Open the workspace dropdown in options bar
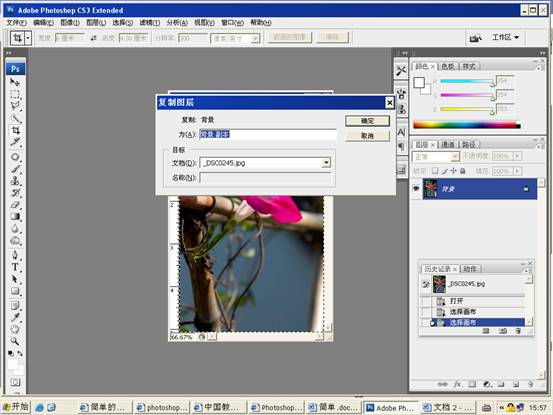The height and width of the screenshot is (415, 553). tap(505, 37)
